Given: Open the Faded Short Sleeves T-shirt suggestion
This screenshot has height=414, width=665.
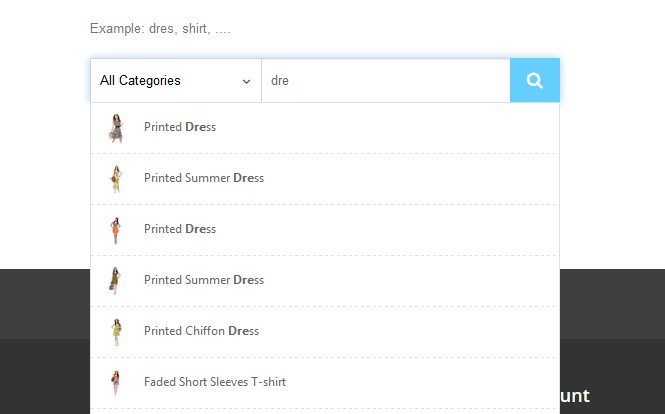Looking at the screenshot, I should point(215,382).
